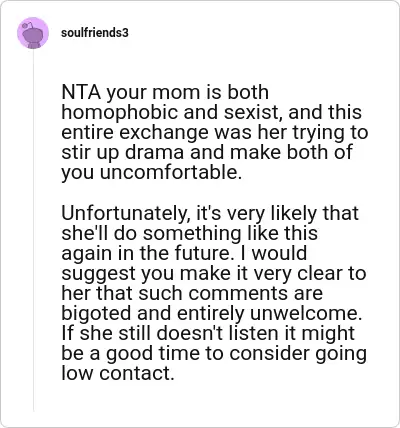Screen dimensions: 400x428
Task: Click the word "suggest" in the second paragraph
Action: coord(98,274)
